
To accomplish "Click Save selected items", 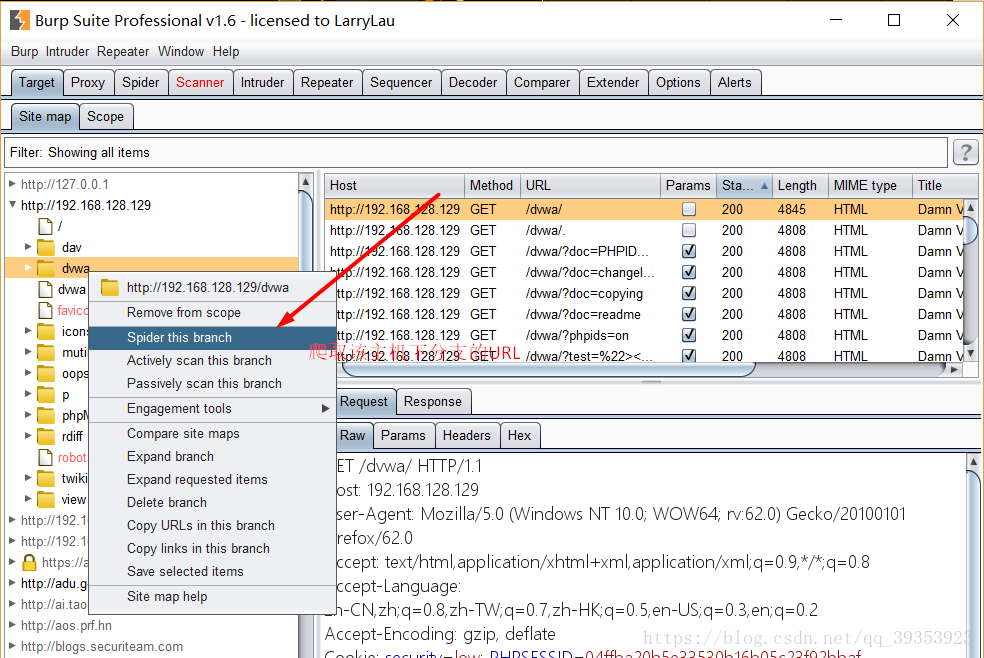I will [x=212, y=571].
